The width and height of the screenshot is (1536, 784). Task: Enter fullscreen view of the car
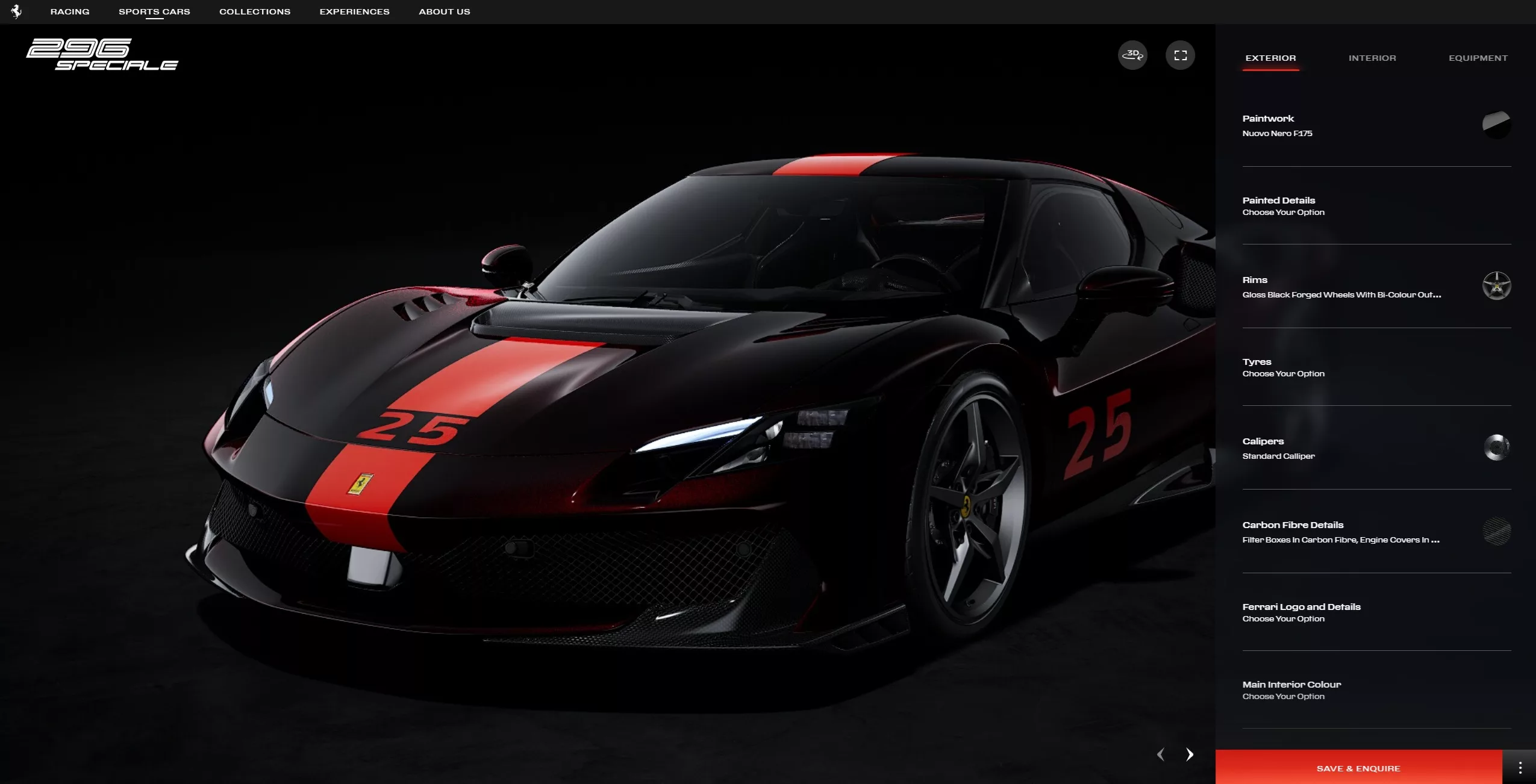coord(1180,55)
